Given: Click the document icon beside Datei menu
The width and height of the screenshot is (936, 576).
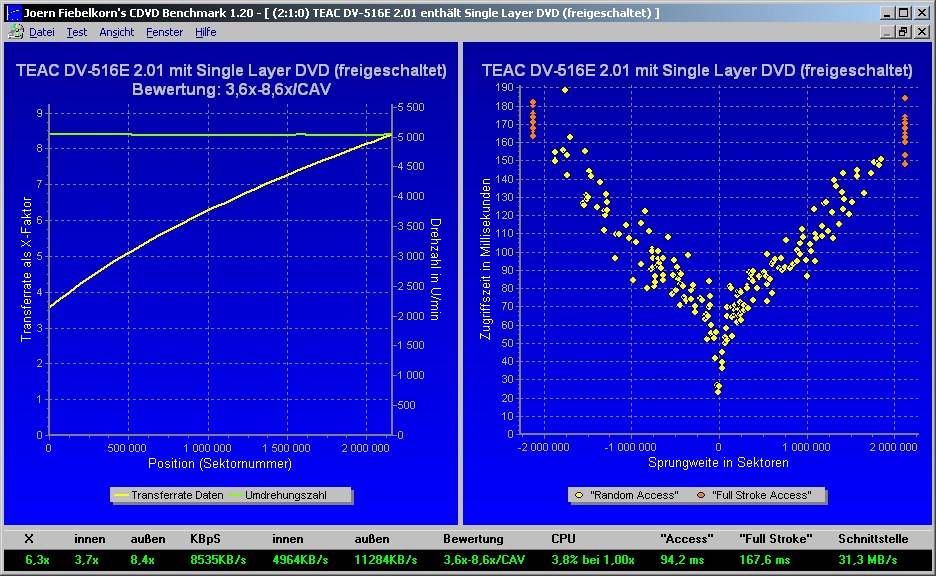Looking at the screenshot, I should pos(16,32).
